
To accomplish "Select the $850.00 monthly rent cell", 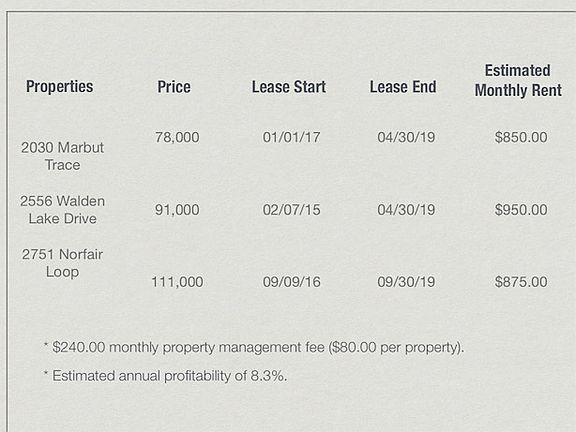I will pos(521,137).
